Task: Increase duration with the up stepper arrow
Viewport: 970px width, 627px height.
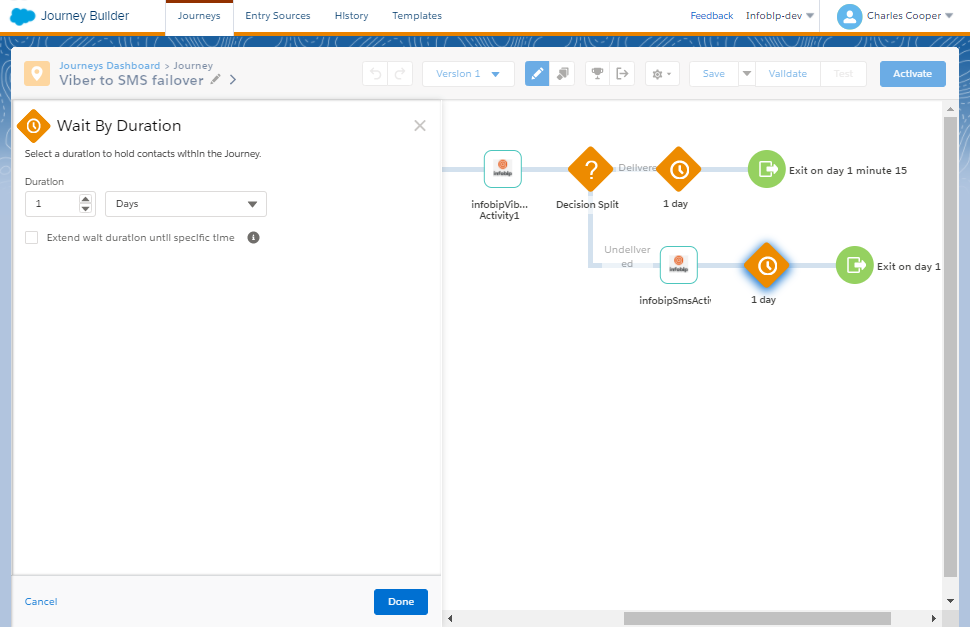Action: [86, 199]
